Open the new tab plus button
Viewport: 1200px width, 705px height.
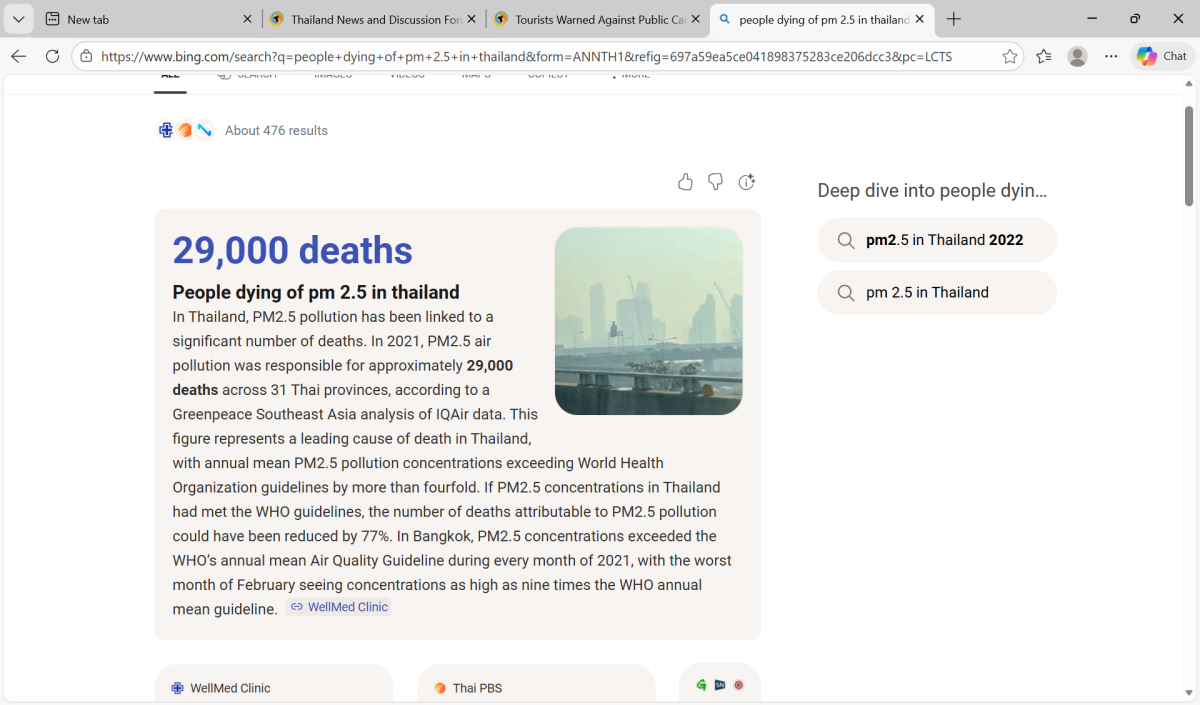pos(954,19)
